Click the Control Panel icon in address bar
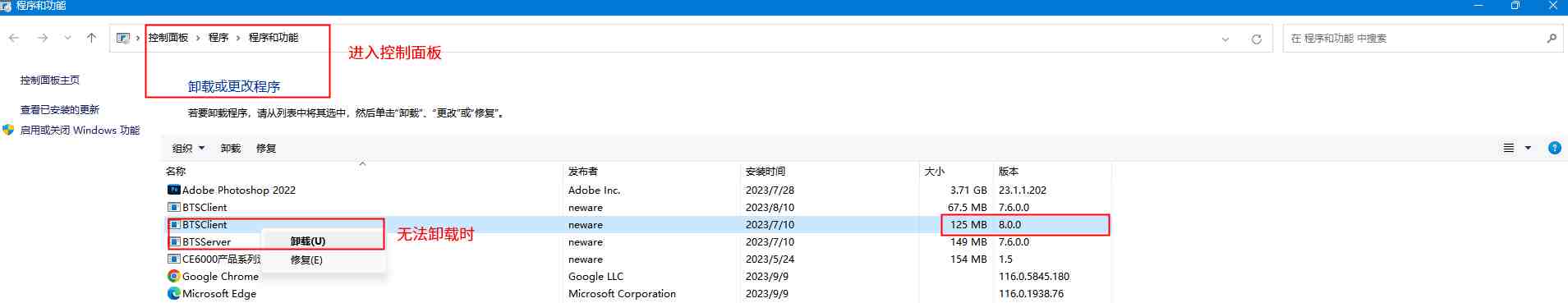The image size is (1568, 303). click(123, 38)
